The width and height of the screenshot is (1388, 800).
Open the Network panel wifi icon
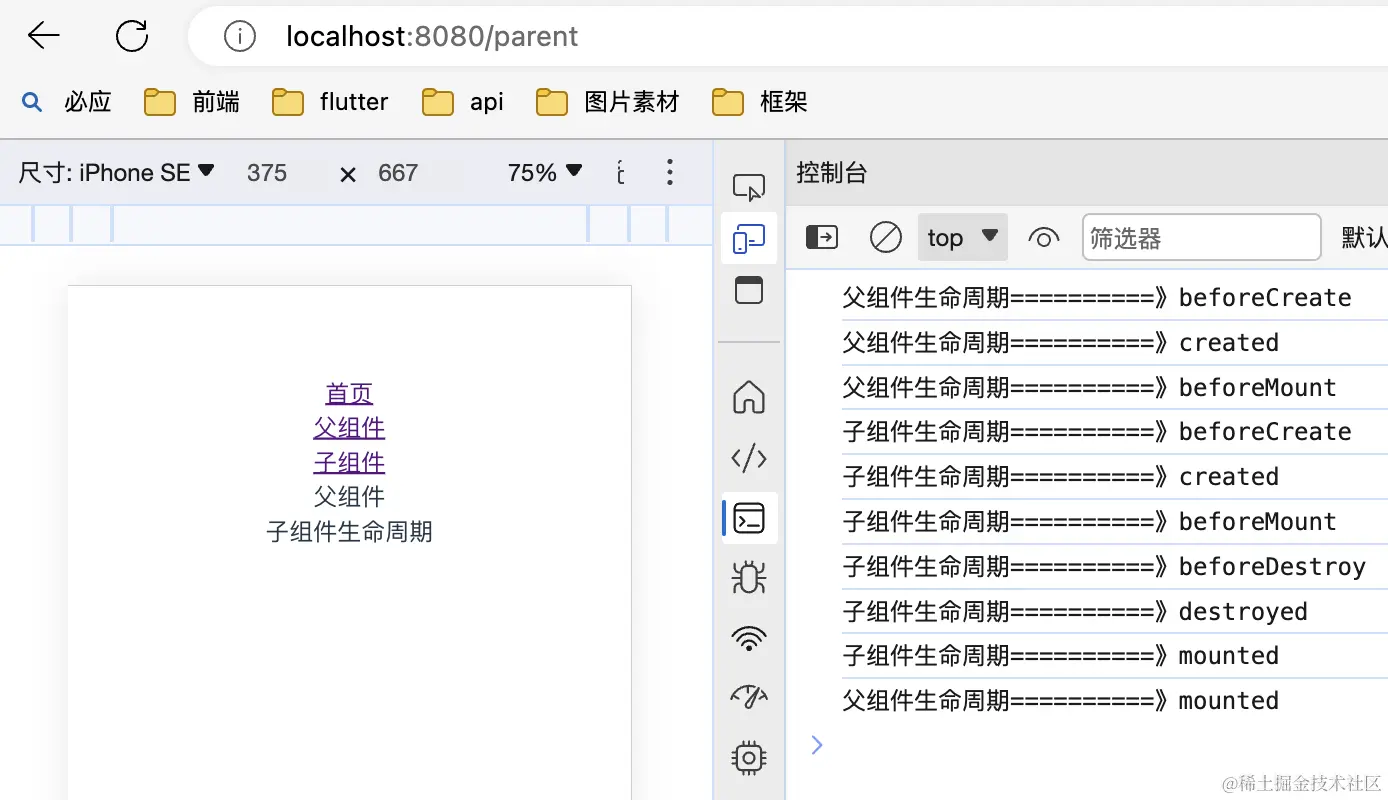pos(748,637)
